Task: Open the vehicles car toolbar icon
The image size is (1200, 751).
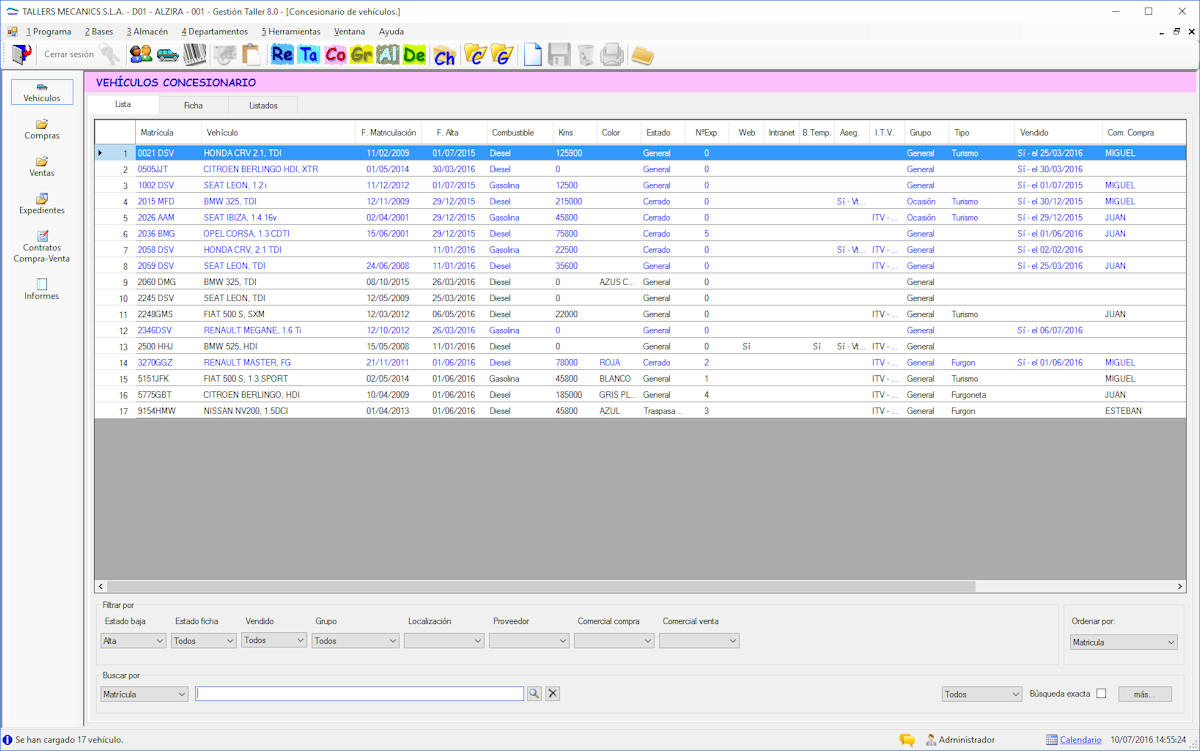Action: point(168,54)
